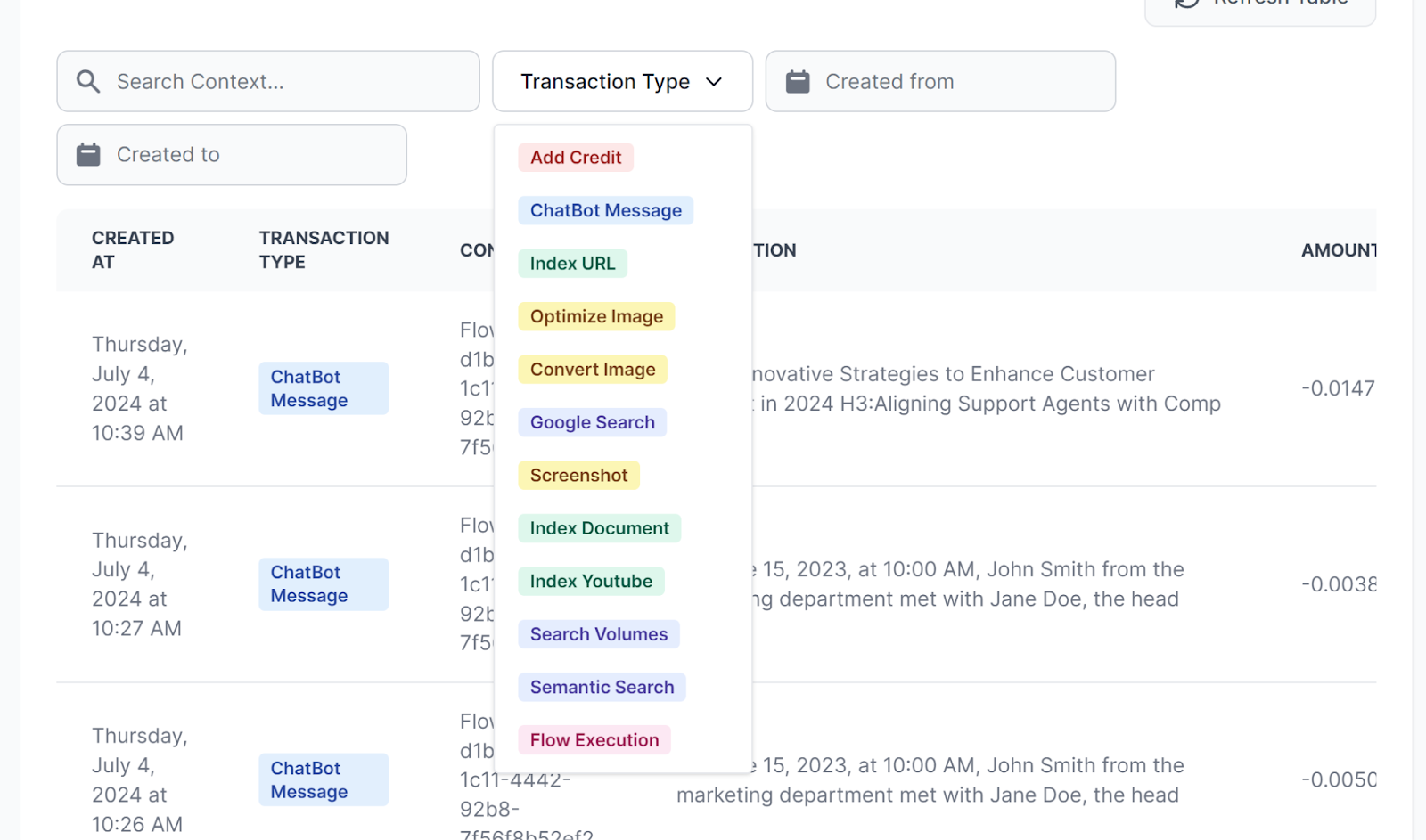Toggle the Semantic Search filter option
The height and width of the screenshot is (840, 1426).
pyautogui.click(x=601, y=687)
